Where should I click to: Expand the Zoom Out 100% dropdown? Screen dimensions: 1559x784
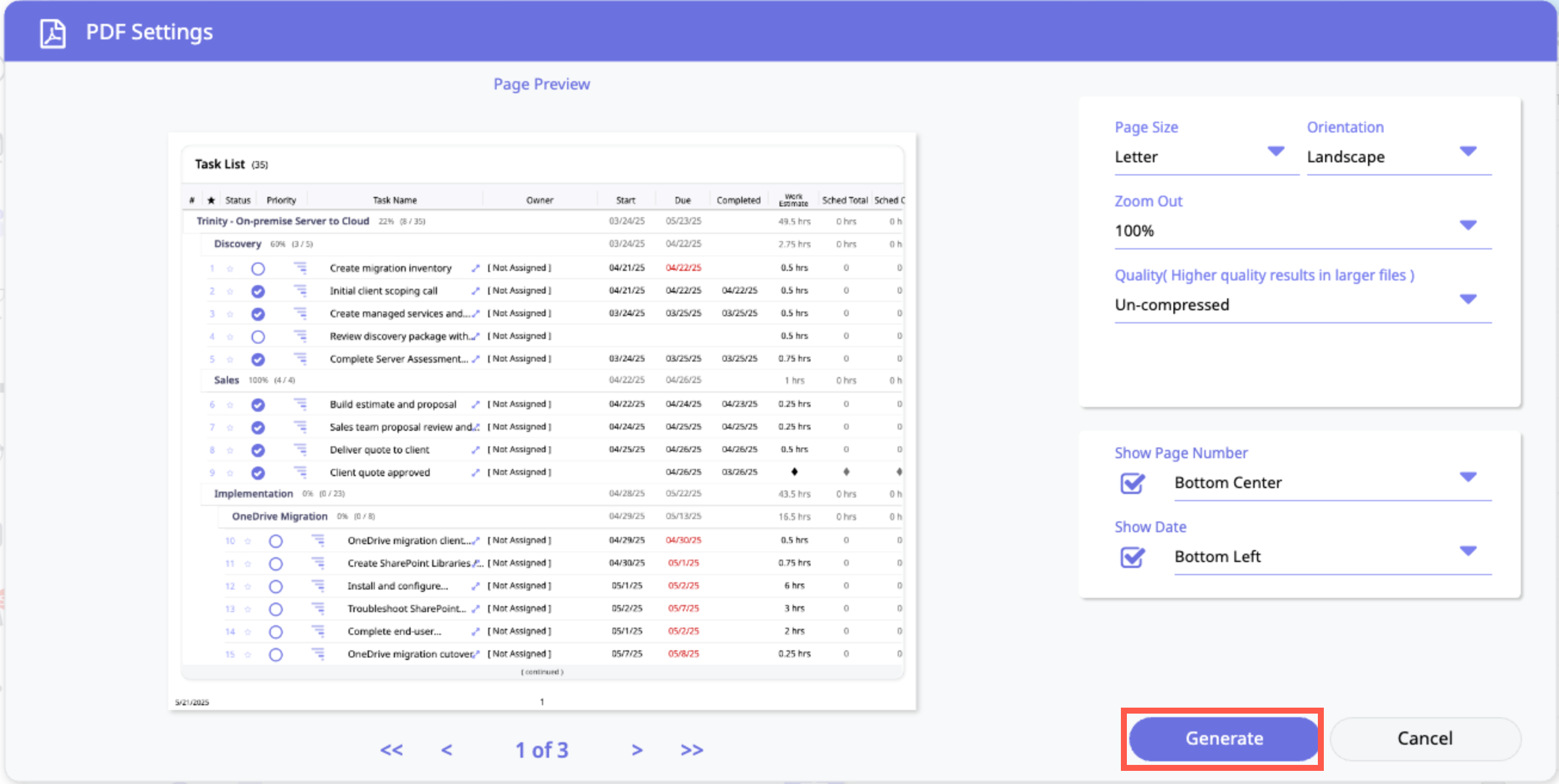pyautogui.click(x=1302, y=230)
